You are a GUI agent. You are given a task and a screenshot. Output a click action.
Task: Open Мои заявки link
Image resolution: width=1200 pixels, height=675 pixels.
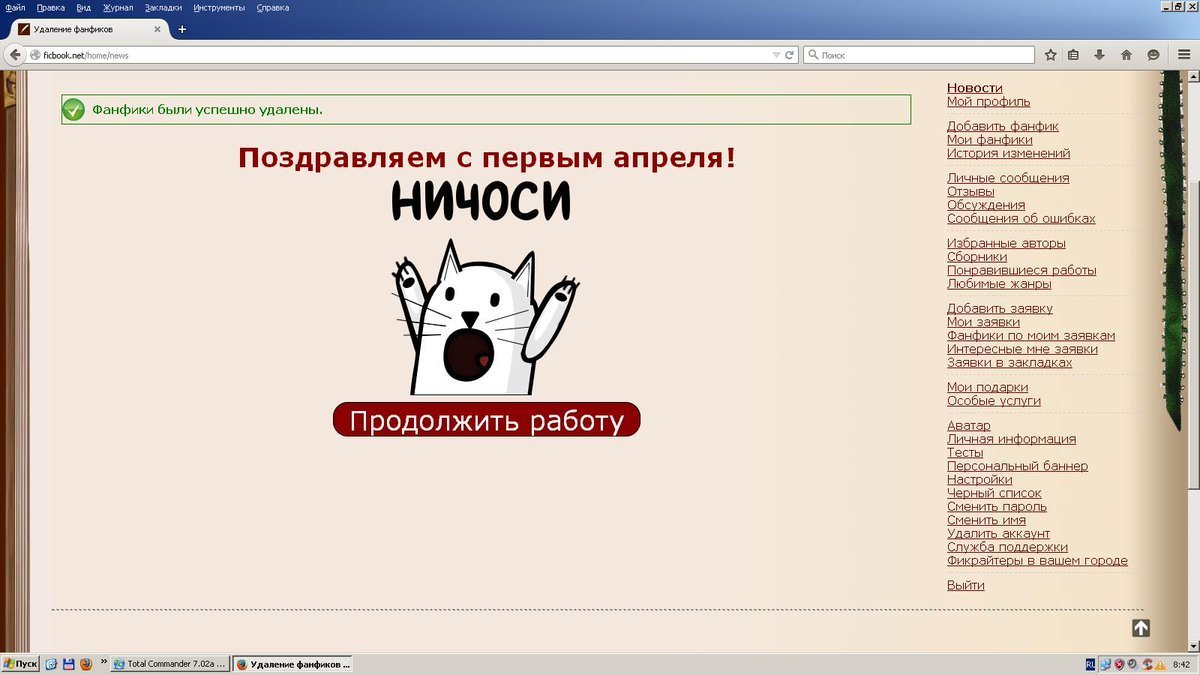point(984,322)
